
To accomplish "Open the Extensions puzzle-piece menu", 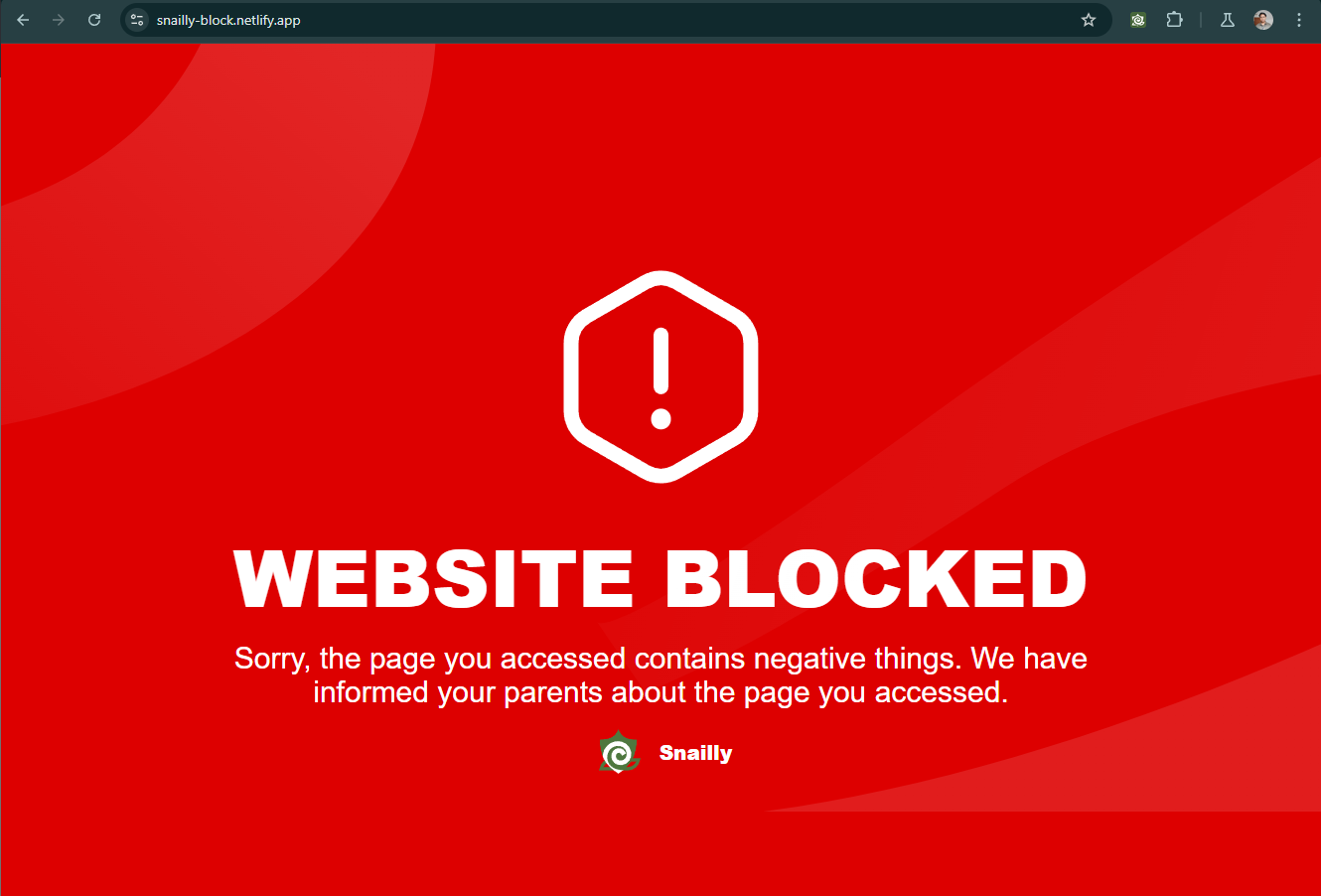I will point(1174,20).
